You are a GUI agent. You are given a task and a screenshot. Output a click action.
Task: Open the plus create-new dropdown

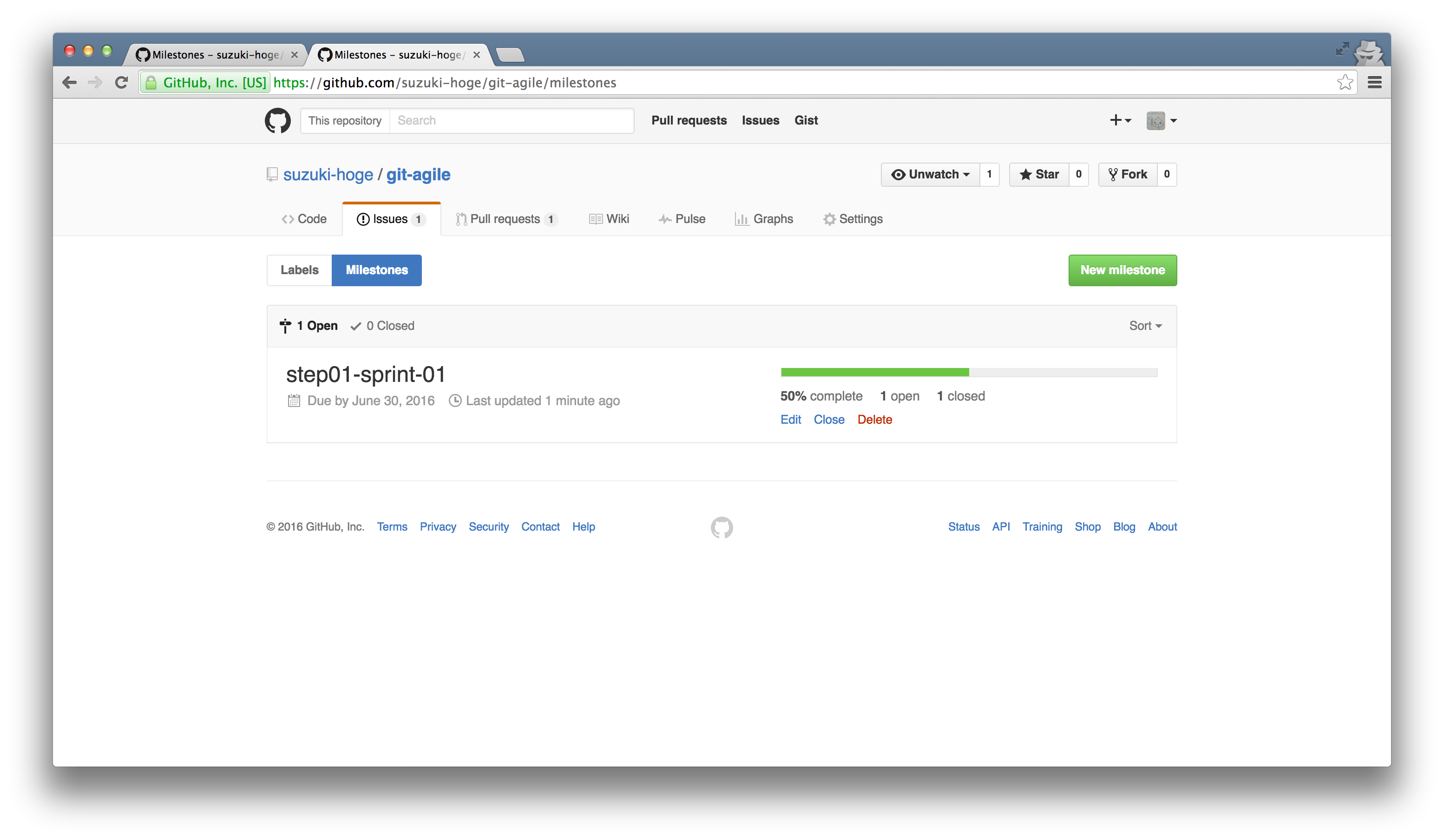pos(1120,120)
